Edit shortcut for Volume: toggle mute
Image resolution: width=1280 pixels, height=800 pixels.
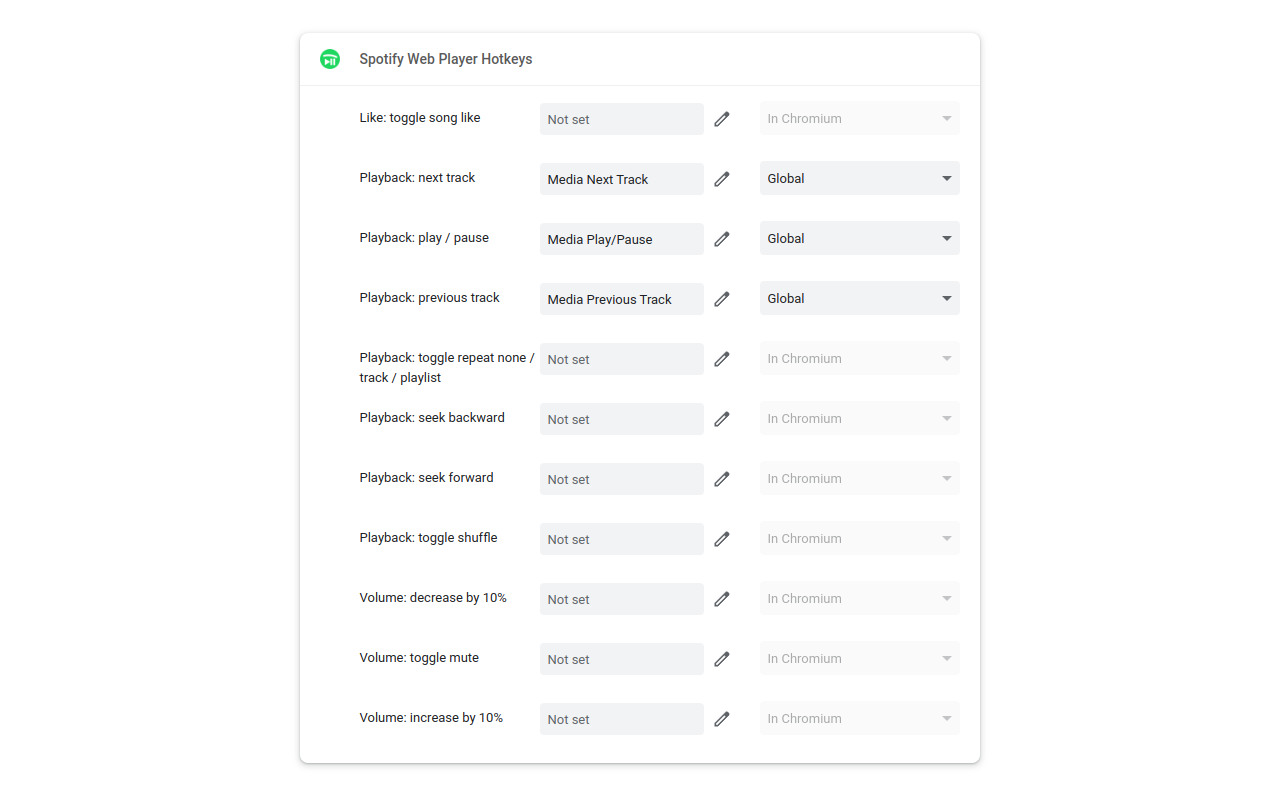pyautogui.click(x=722, y=659)
